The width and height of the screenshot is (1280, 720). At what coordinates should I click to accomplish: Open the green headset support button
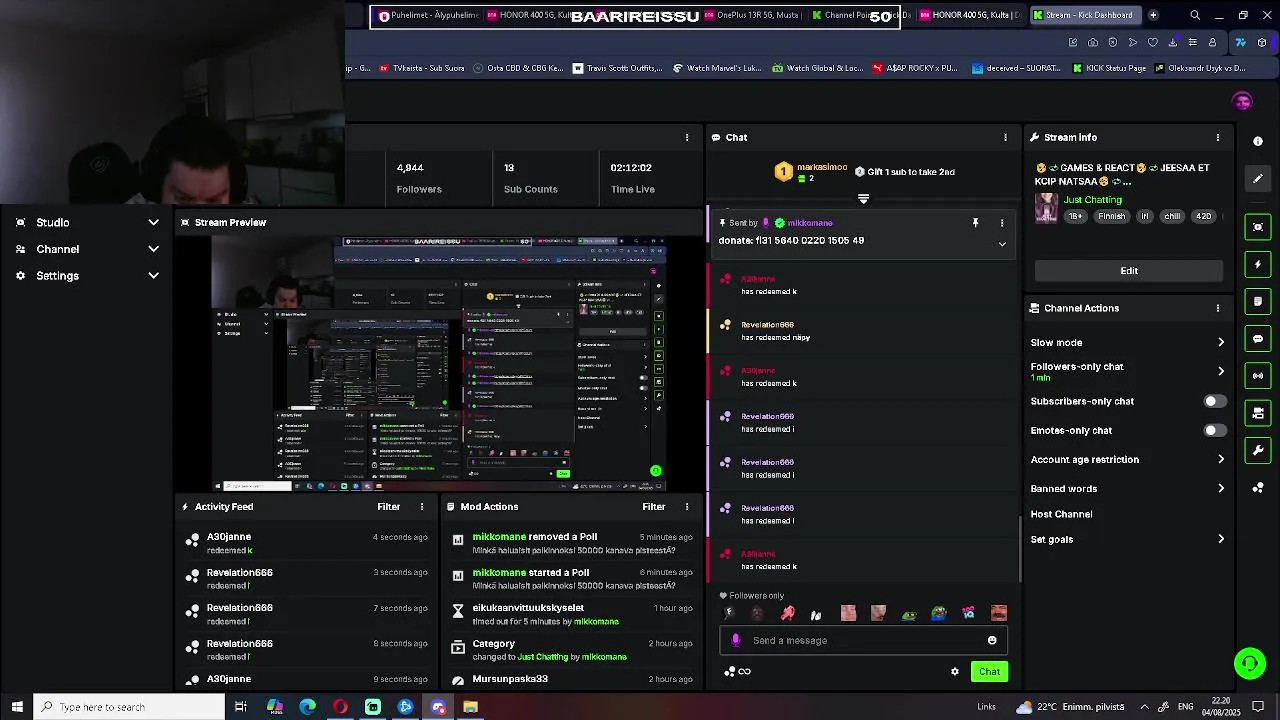pos(1249,663)
